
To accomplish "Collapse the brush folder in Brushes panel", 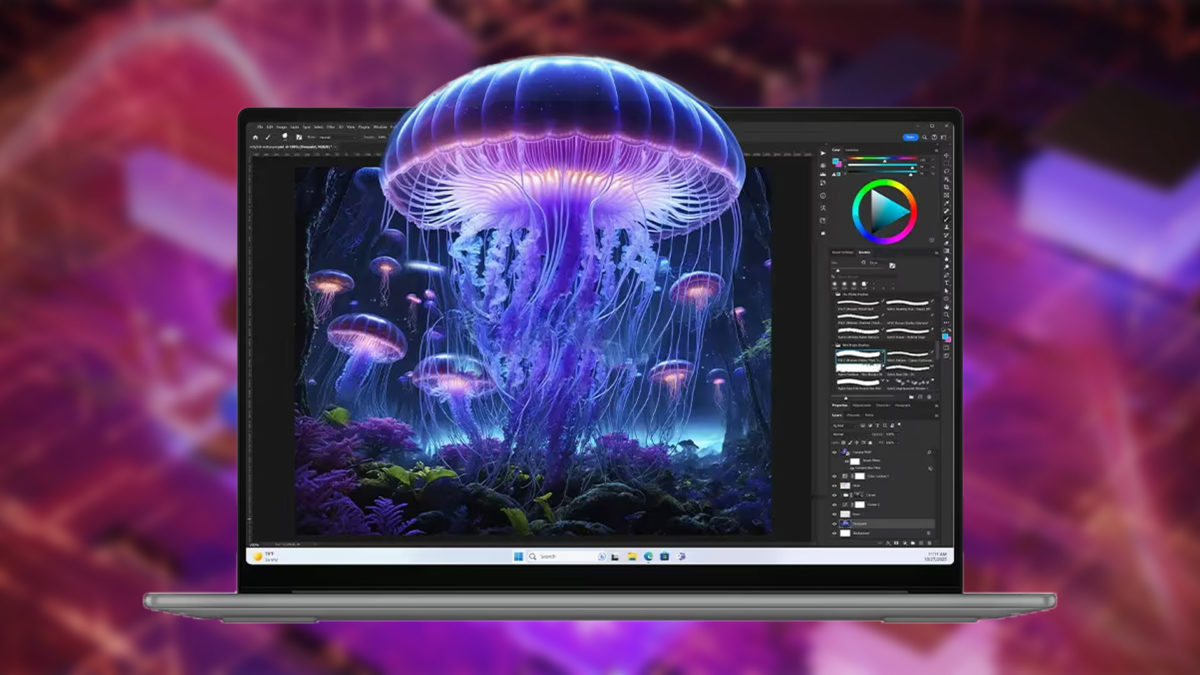I will click(x=835, y=295).
